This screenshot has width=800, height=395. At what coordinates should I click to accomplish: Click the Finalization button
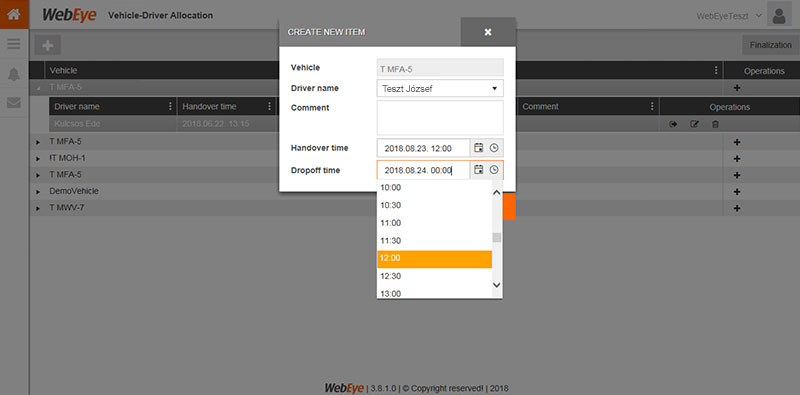click(770, 45)
